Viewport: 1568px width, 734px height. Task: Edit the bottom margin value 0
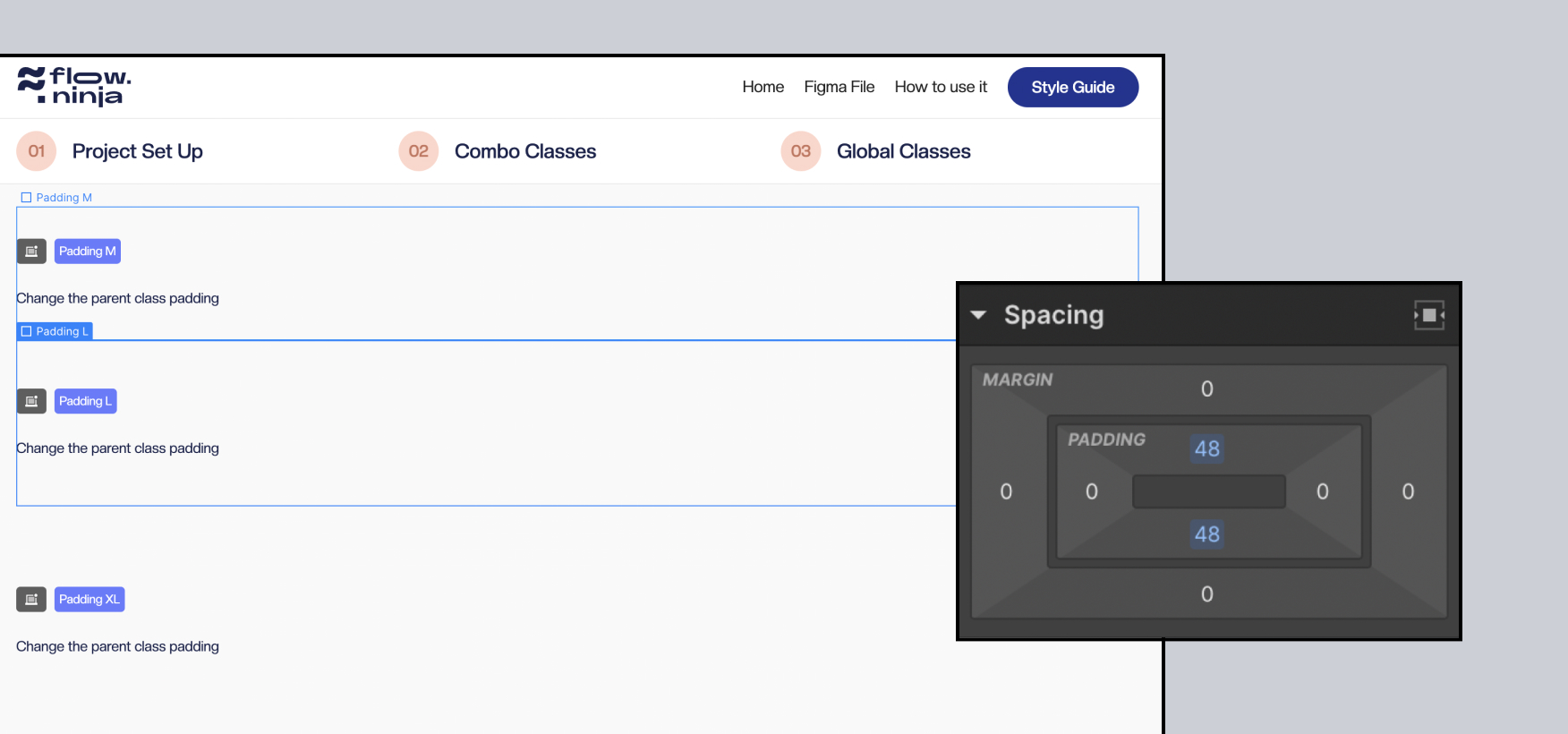point(1207,594)
